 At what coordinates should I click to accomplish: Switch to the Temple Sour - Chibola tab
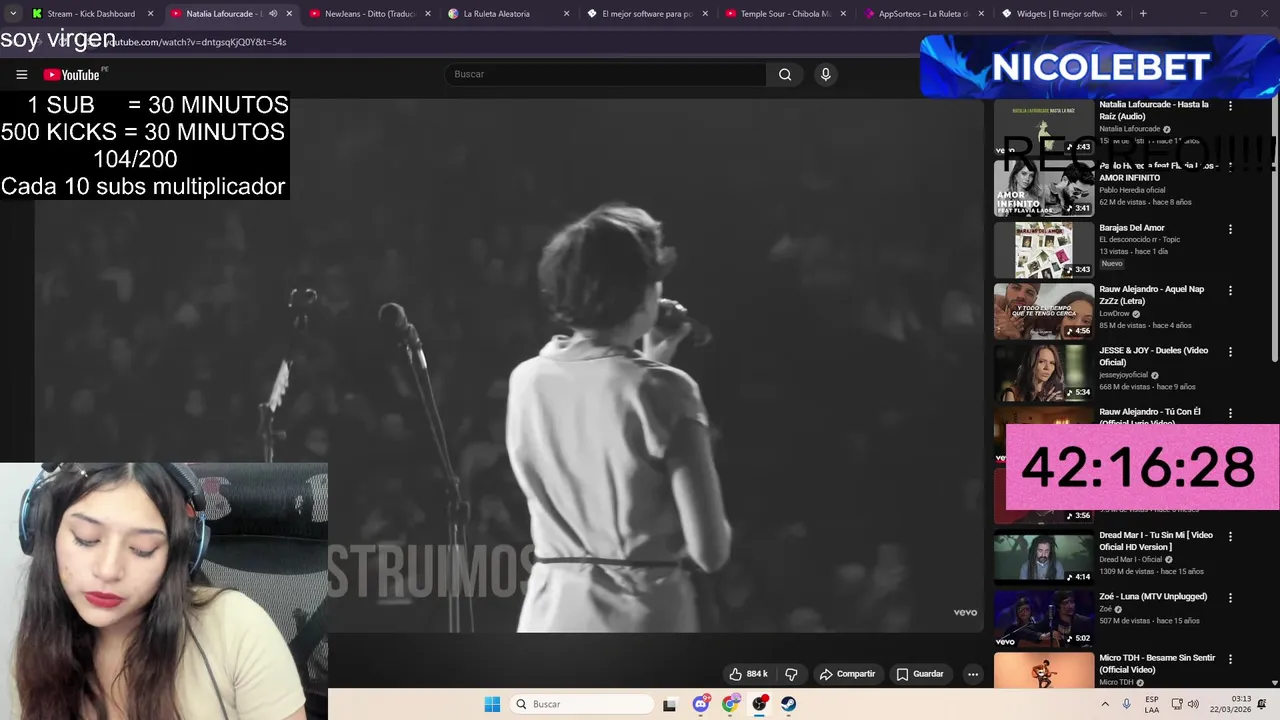point(785,14)
